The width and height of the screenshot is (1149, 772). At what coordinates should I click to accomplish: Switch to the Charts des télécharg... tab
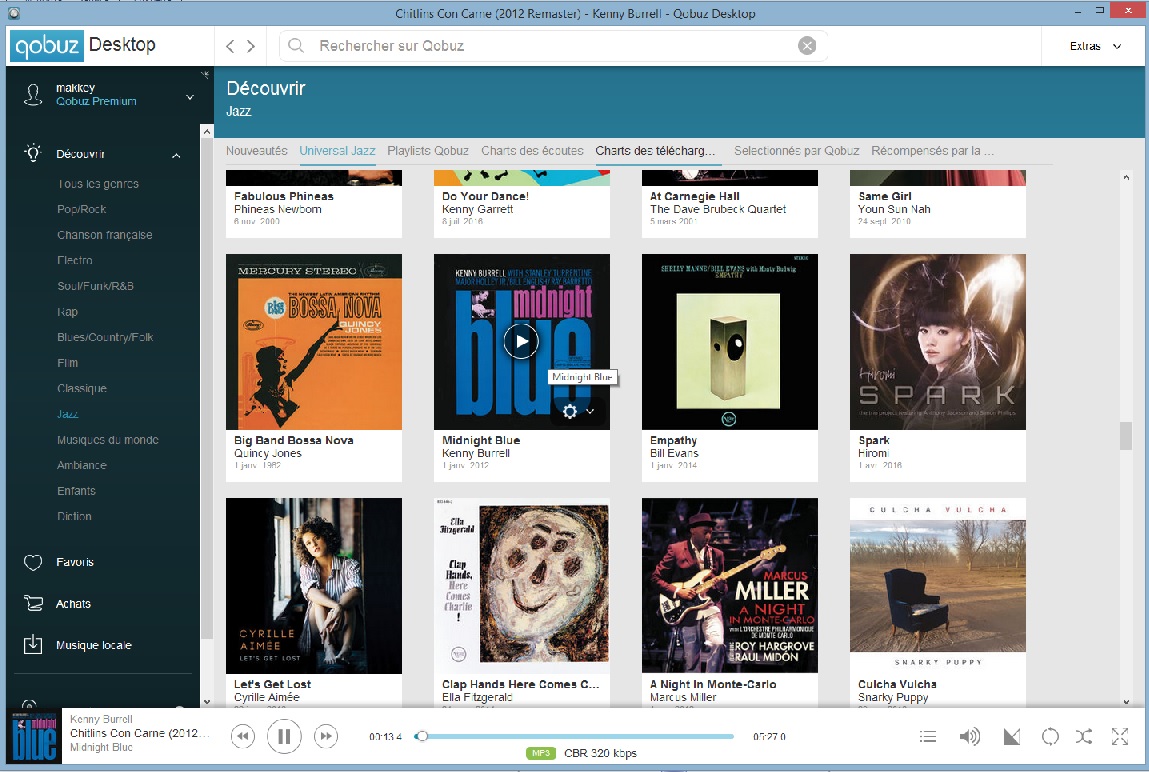coord(655,151)
